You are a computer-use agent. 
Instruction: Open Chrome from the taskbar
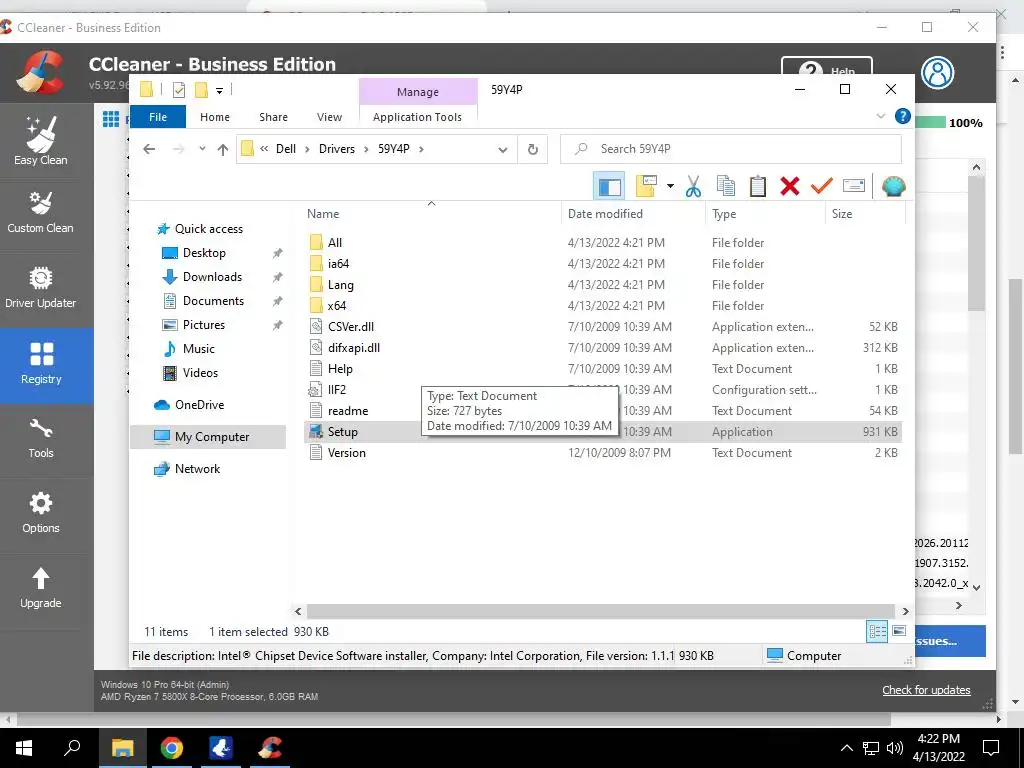(172, 748)
